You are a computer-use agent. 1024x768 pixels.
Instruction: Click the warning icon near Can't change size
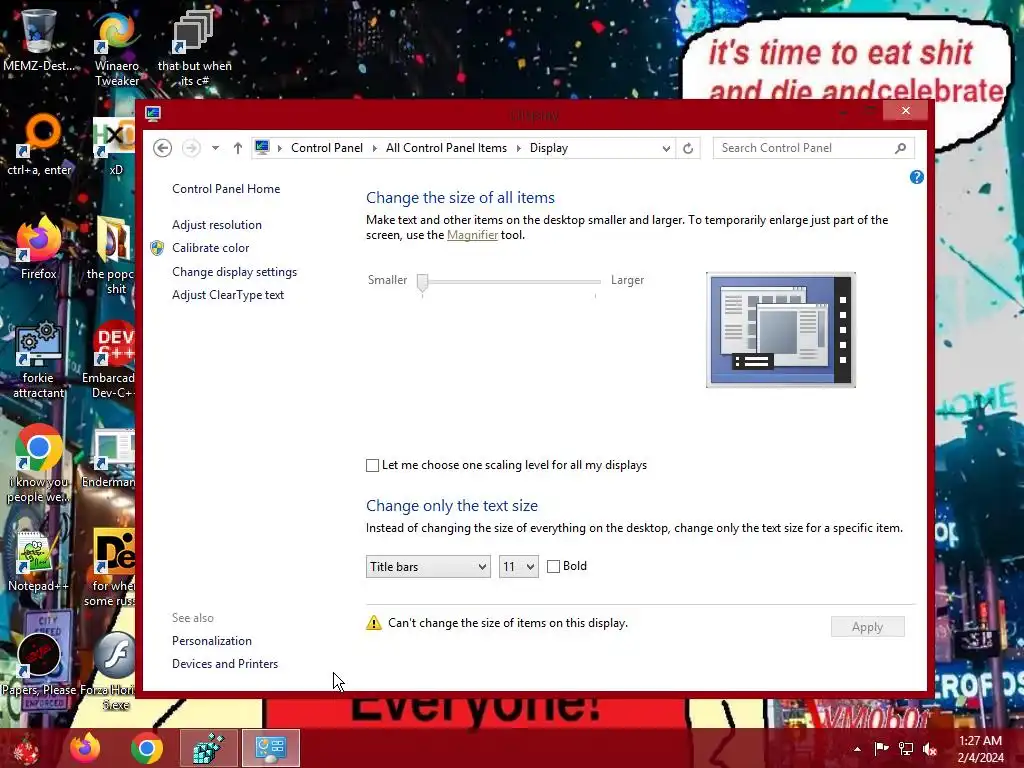coord(374,623)
